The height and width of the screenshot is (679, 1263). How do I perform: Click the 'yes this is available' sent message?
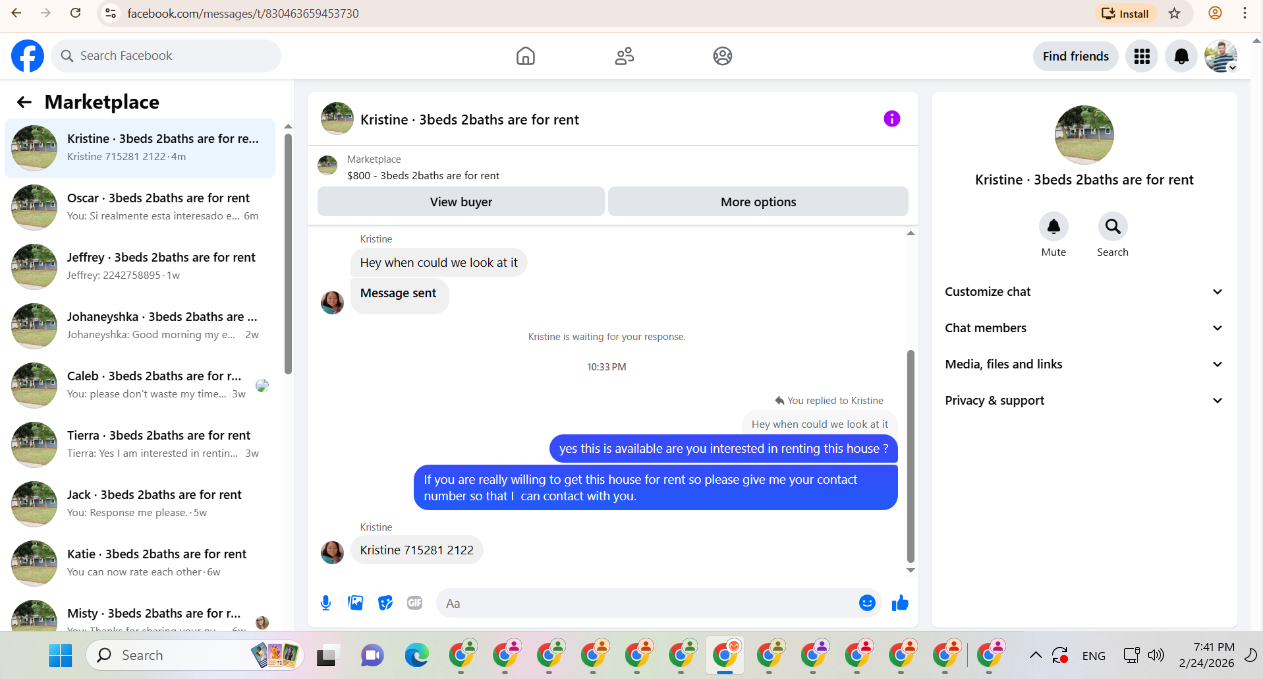click(724, 449)
